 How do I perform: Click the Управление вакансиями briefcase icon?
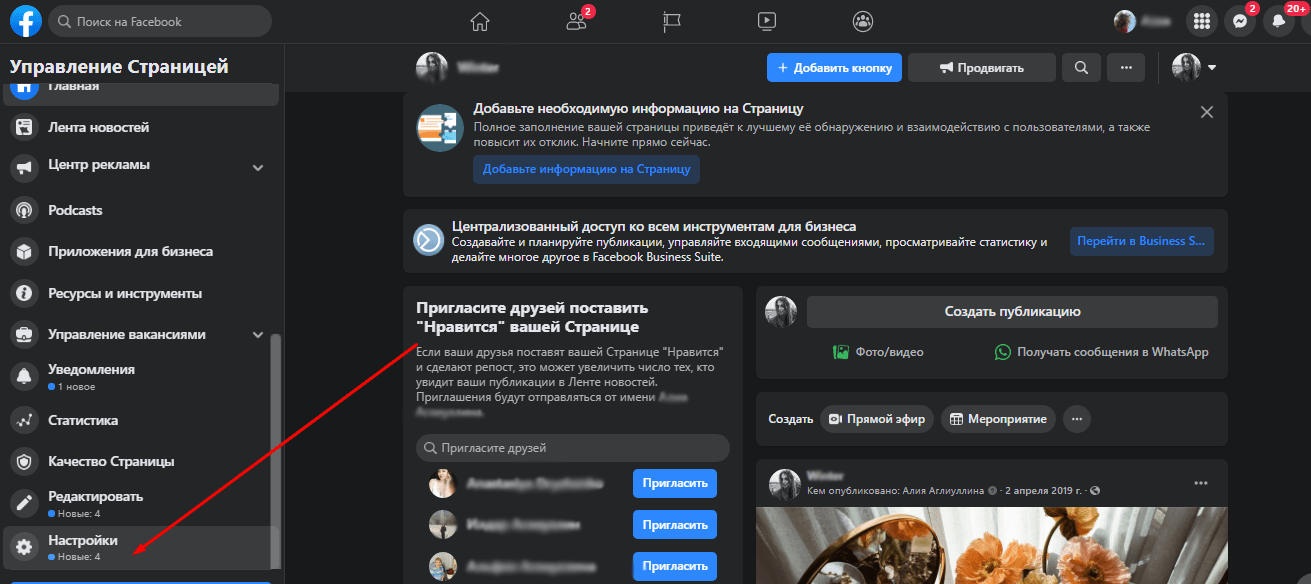pos(23,335)
